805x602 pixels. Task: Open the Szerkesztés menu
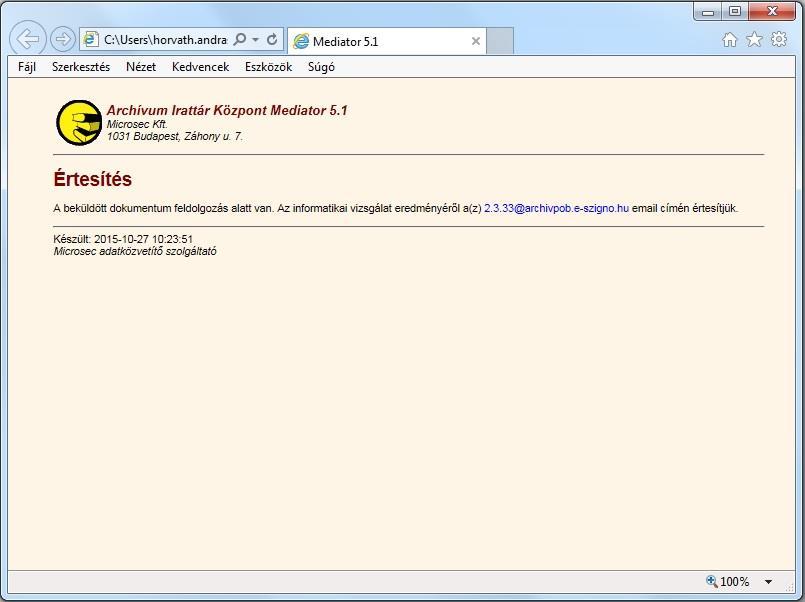pyautogui.click(x=81, y=67)
